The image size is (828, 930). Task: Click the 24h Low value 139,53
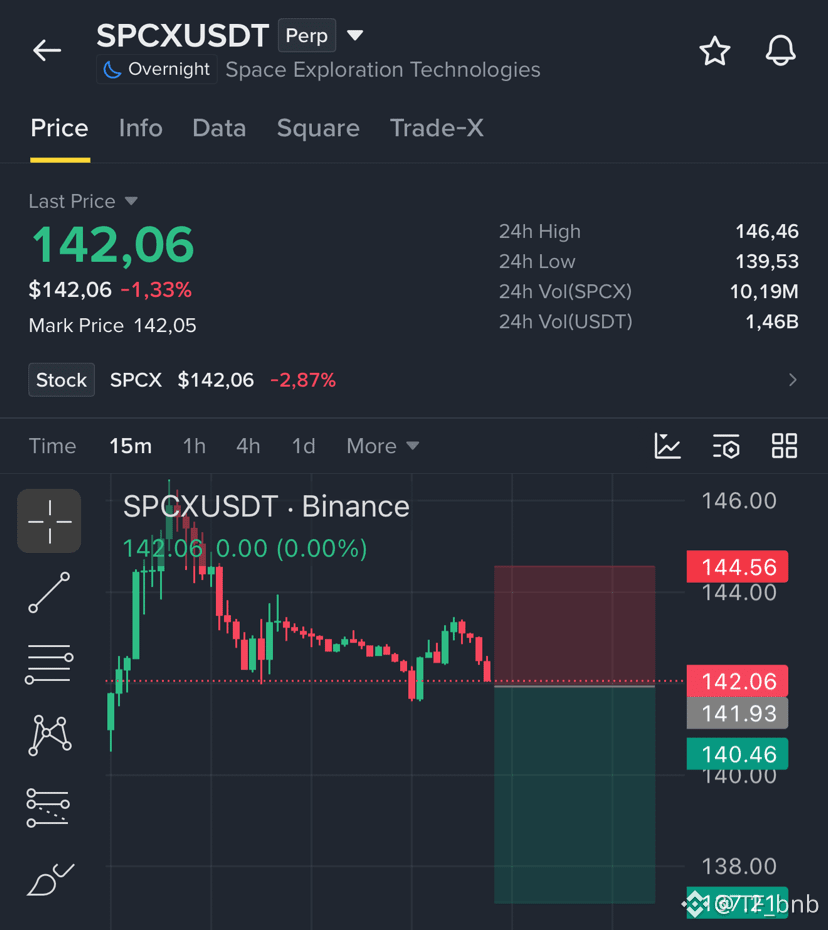tap(767, 262)
